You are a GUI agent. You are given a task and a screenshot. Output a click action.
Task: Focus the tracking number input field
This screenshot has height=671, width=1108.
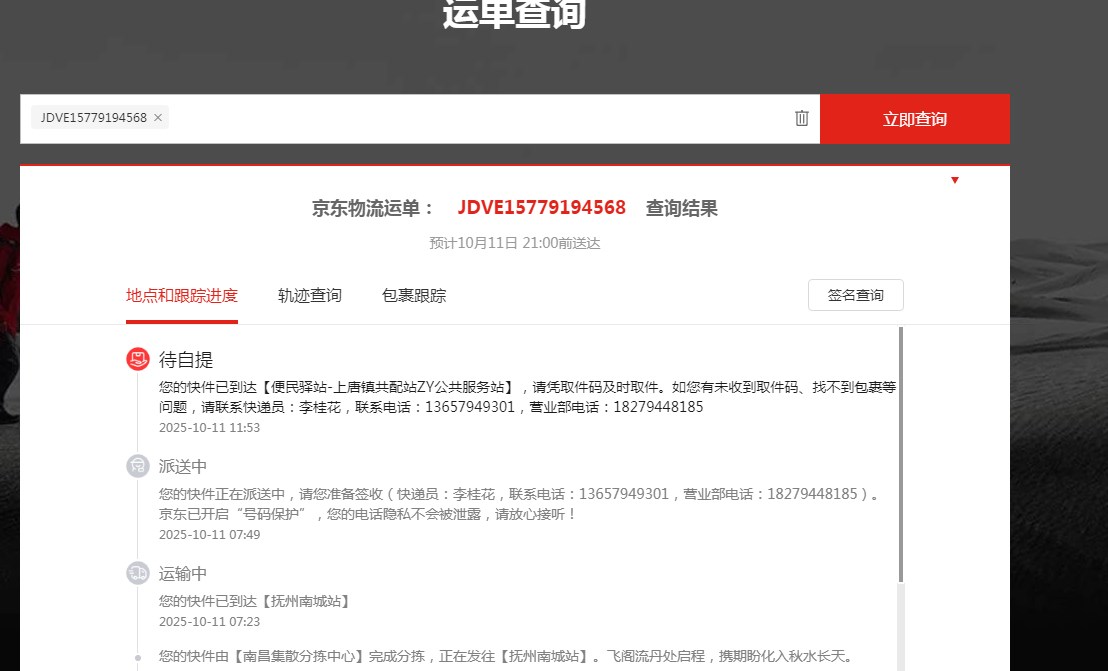480,118
